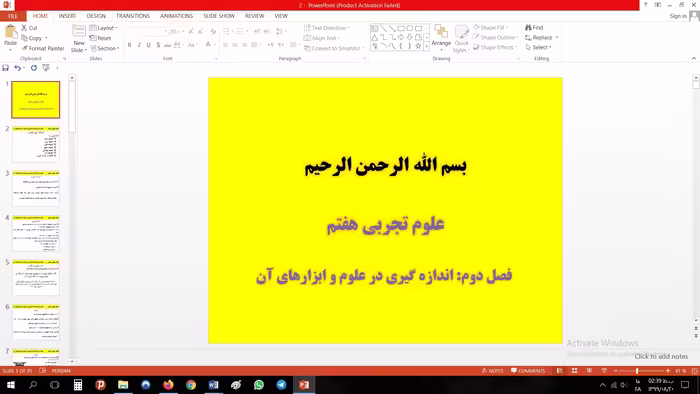Toggle Strikethrough formatting
The image size is (700, 394).
point(167,45)
